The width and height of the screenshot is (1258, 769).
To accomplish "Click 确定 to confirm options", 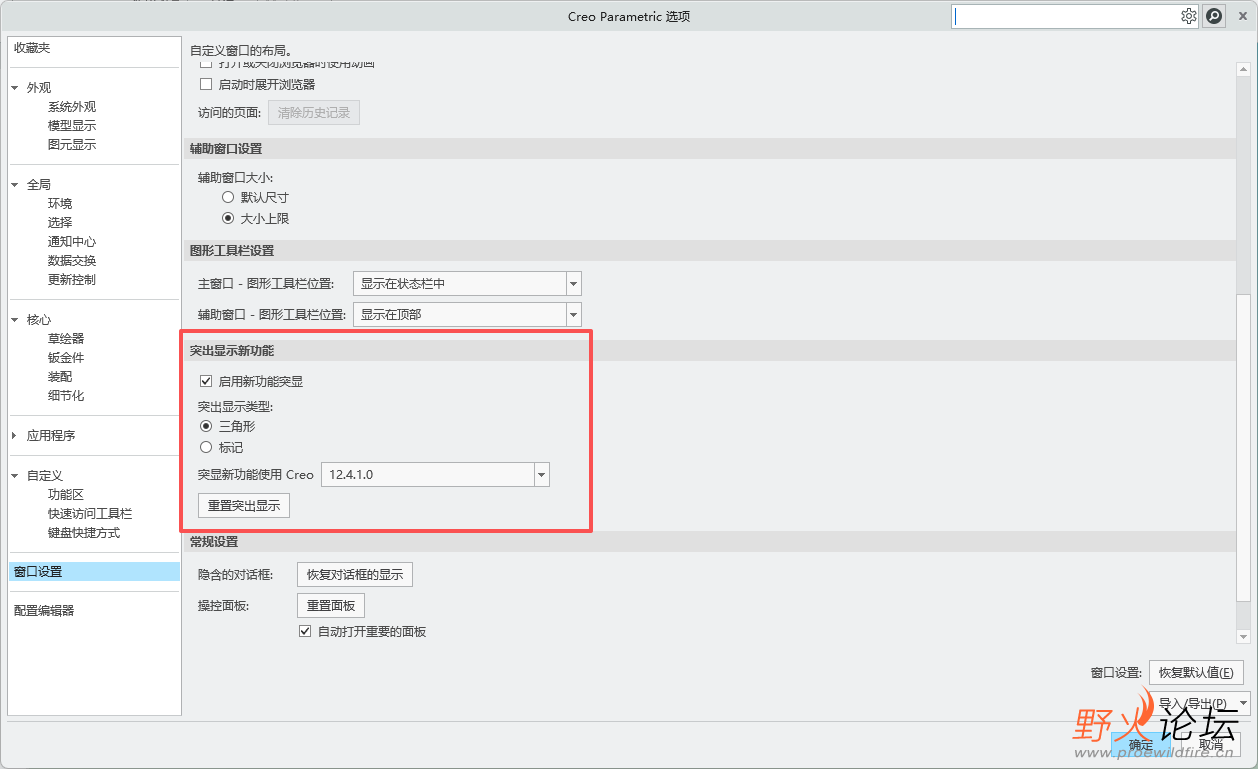I will click(1141, 745).
